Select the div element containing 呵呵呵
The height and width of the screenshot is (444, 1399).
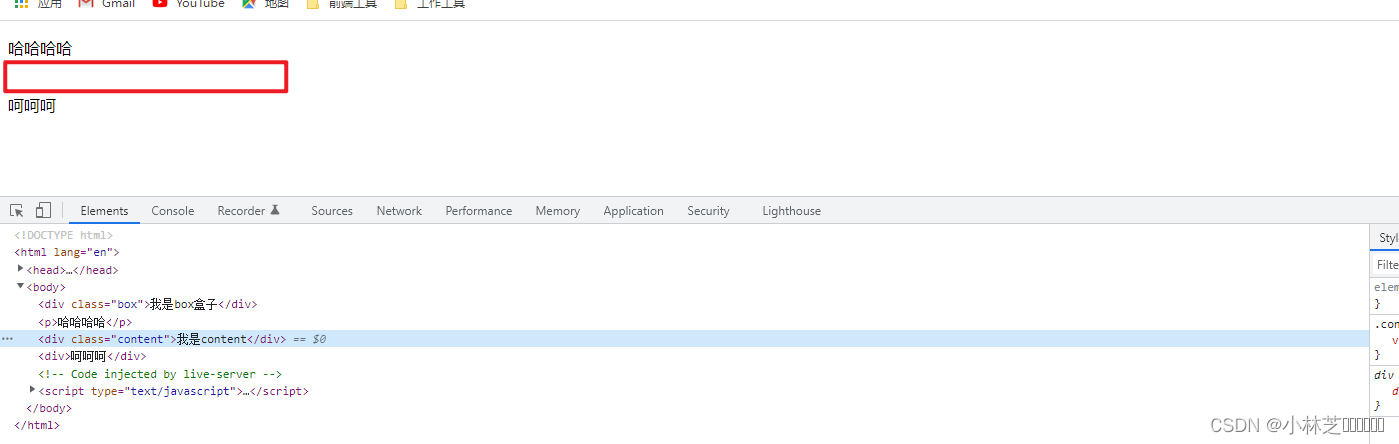point(92,356)
